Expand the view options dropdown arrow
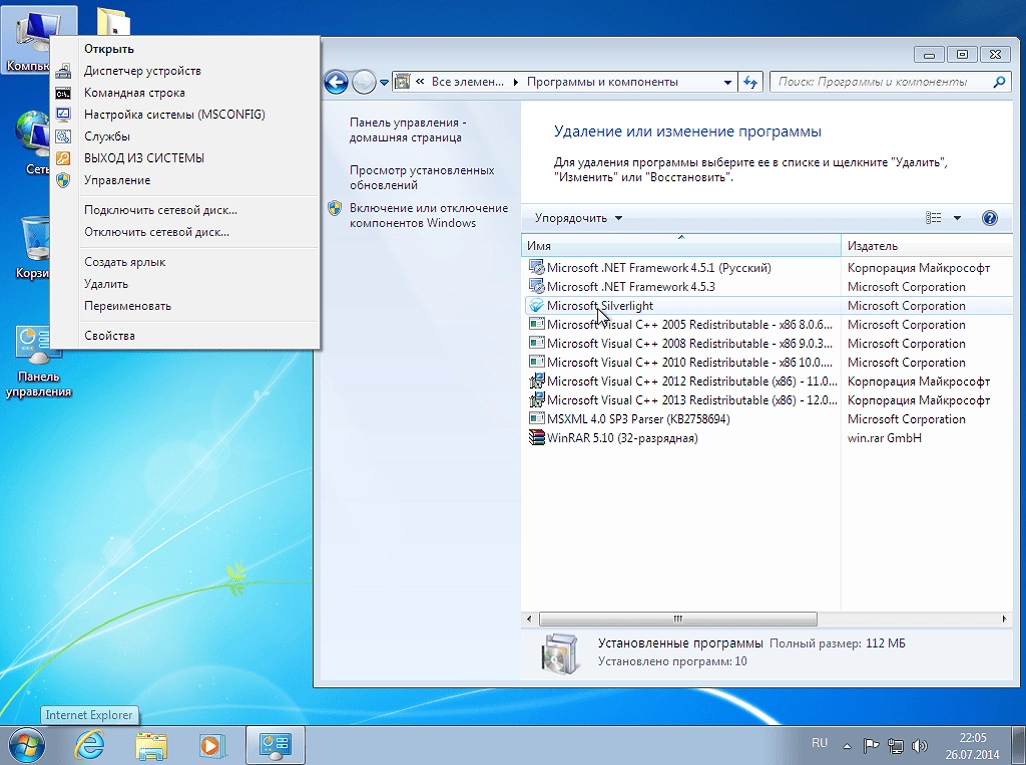 pos(957,218)
